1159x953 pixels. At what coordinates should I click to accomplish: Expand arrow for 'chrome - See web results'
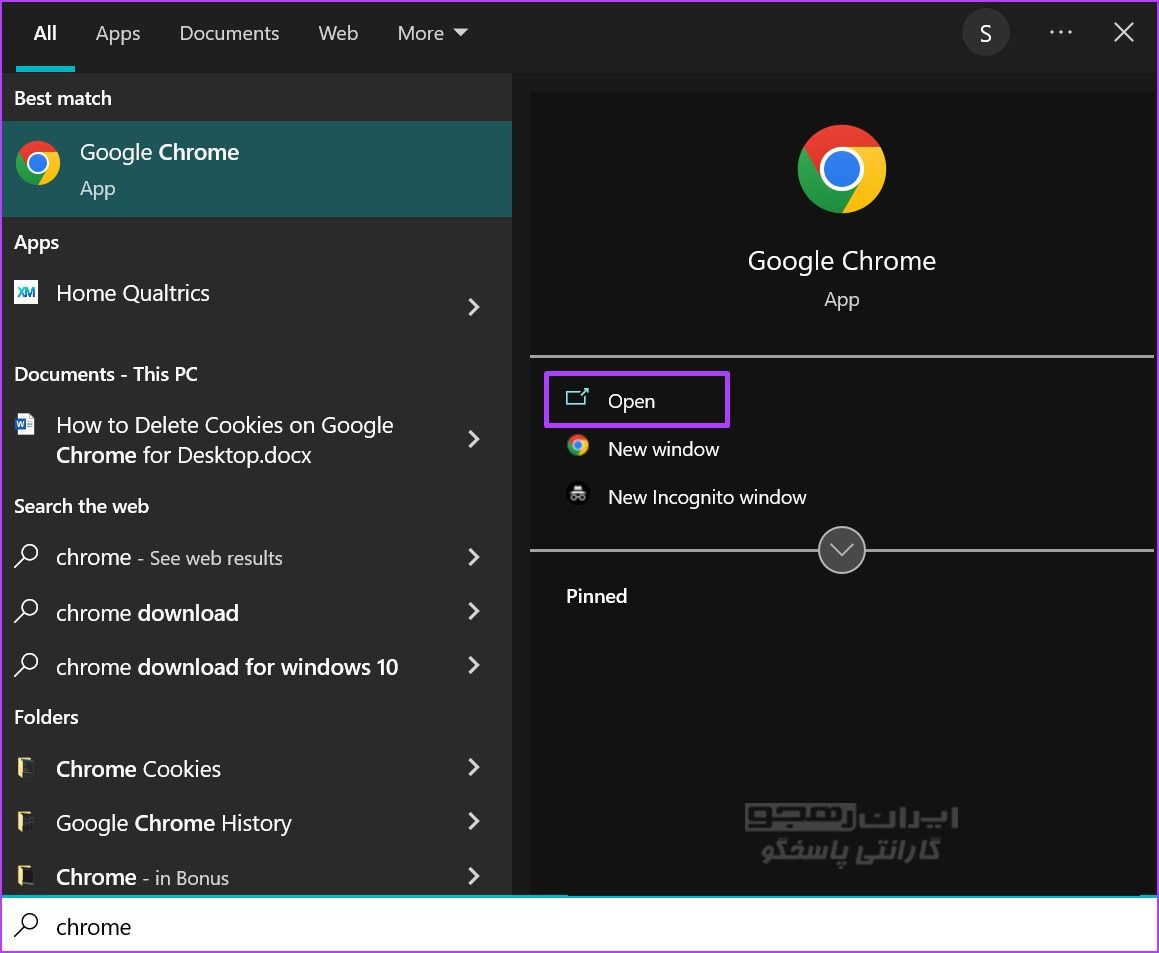[x=474, y=557]
